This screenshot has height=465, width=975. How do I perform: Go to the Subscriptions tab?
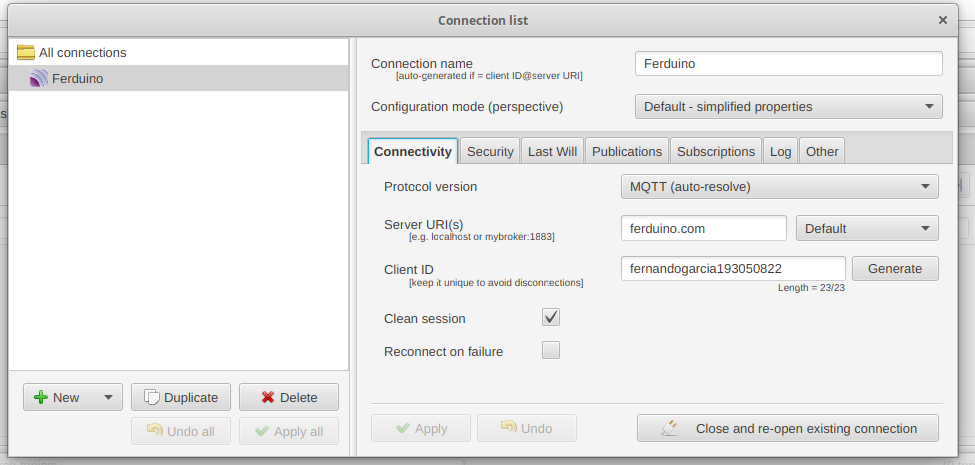715,152
